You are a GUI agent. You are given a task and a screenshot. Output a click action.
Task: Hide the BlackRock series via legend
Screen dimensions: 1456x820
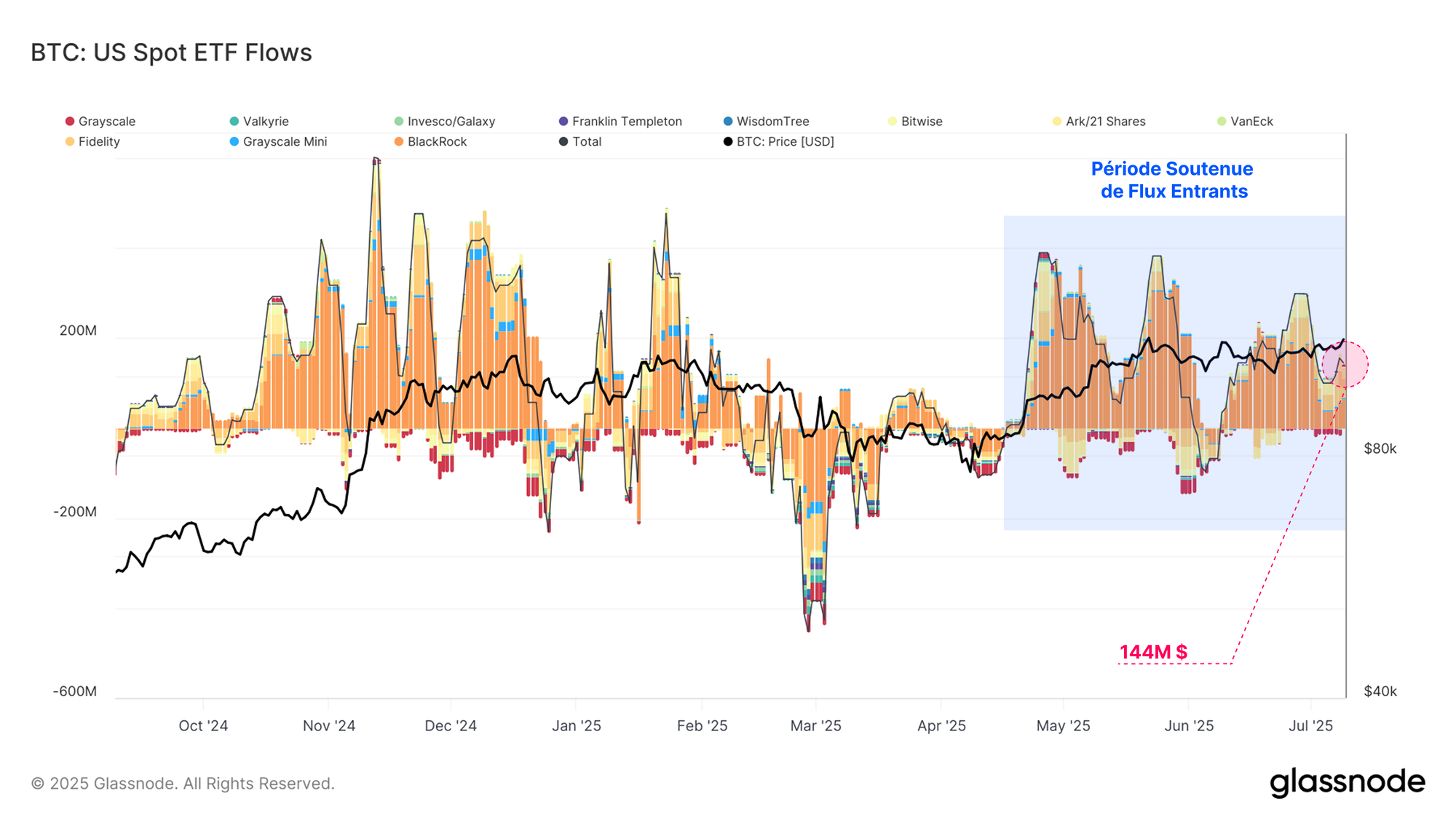430,142
